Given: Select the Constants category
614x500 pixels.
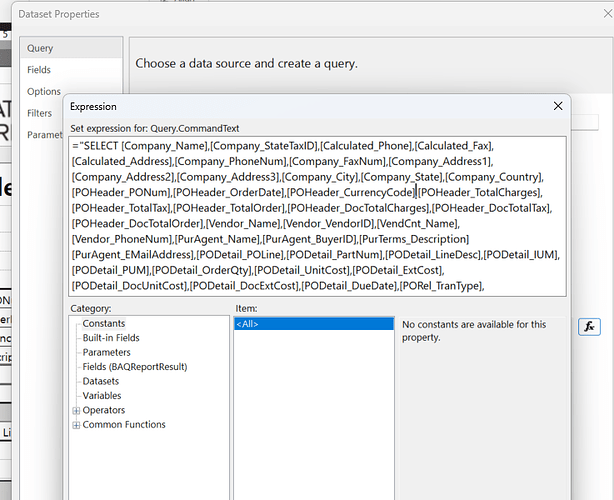Looking at the screenshot, I should (104, 323).
